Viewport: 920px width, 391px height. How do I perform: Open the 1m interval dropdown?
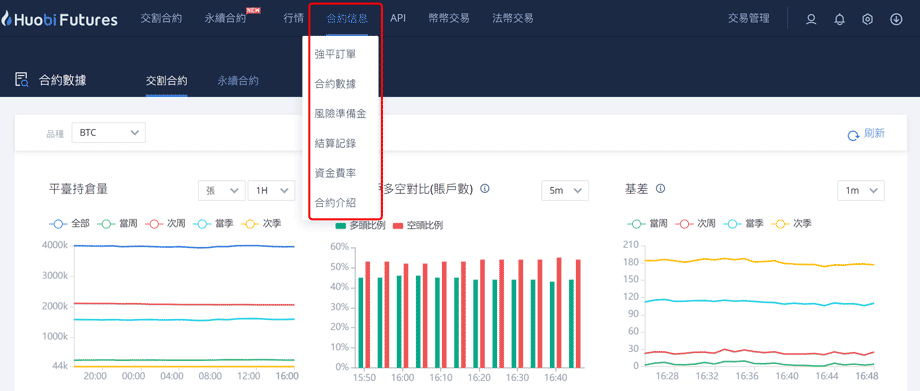[x=861, y=190]
